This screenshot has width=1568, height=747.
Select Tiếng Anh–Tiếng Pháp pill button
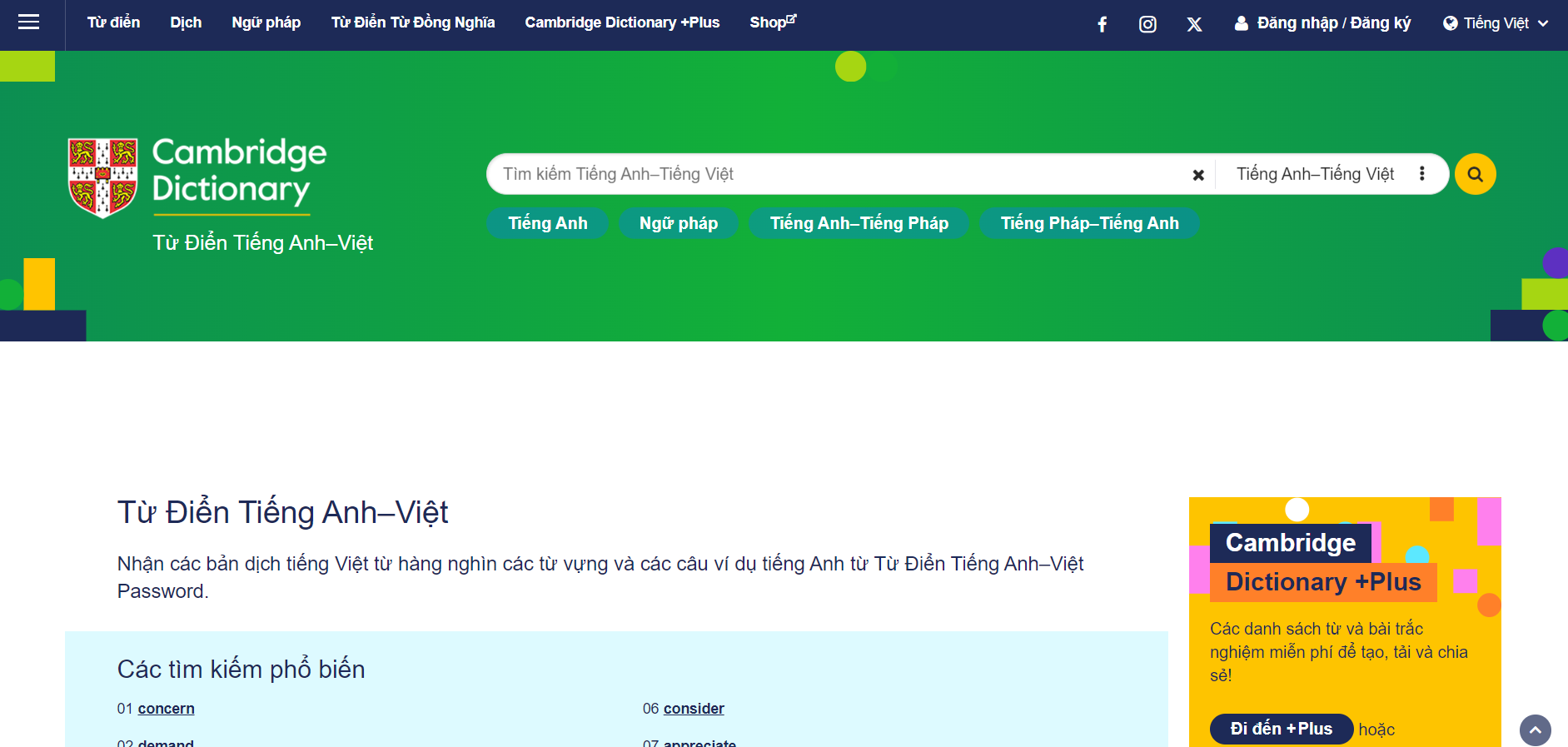[859, 223]
